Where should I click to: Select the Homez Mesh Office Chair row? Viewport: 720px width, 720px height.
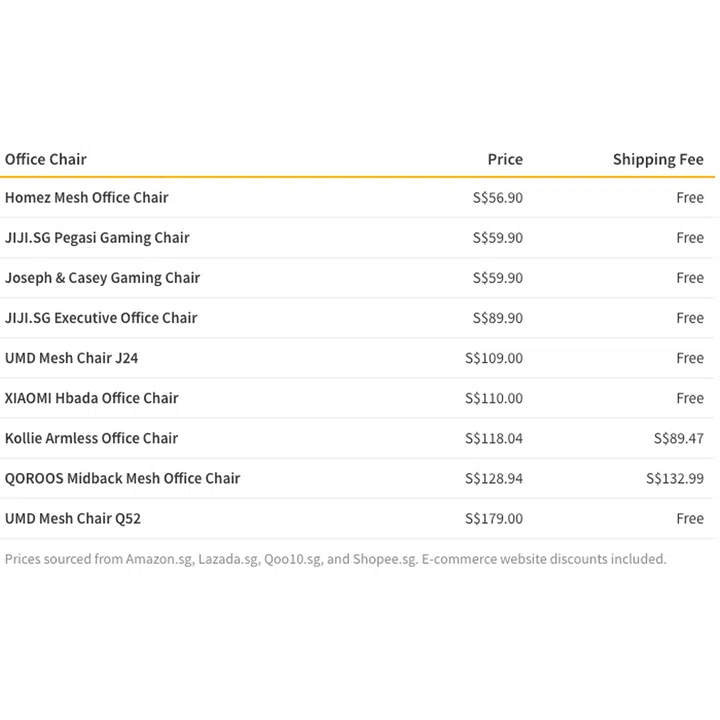coord(87,198)
